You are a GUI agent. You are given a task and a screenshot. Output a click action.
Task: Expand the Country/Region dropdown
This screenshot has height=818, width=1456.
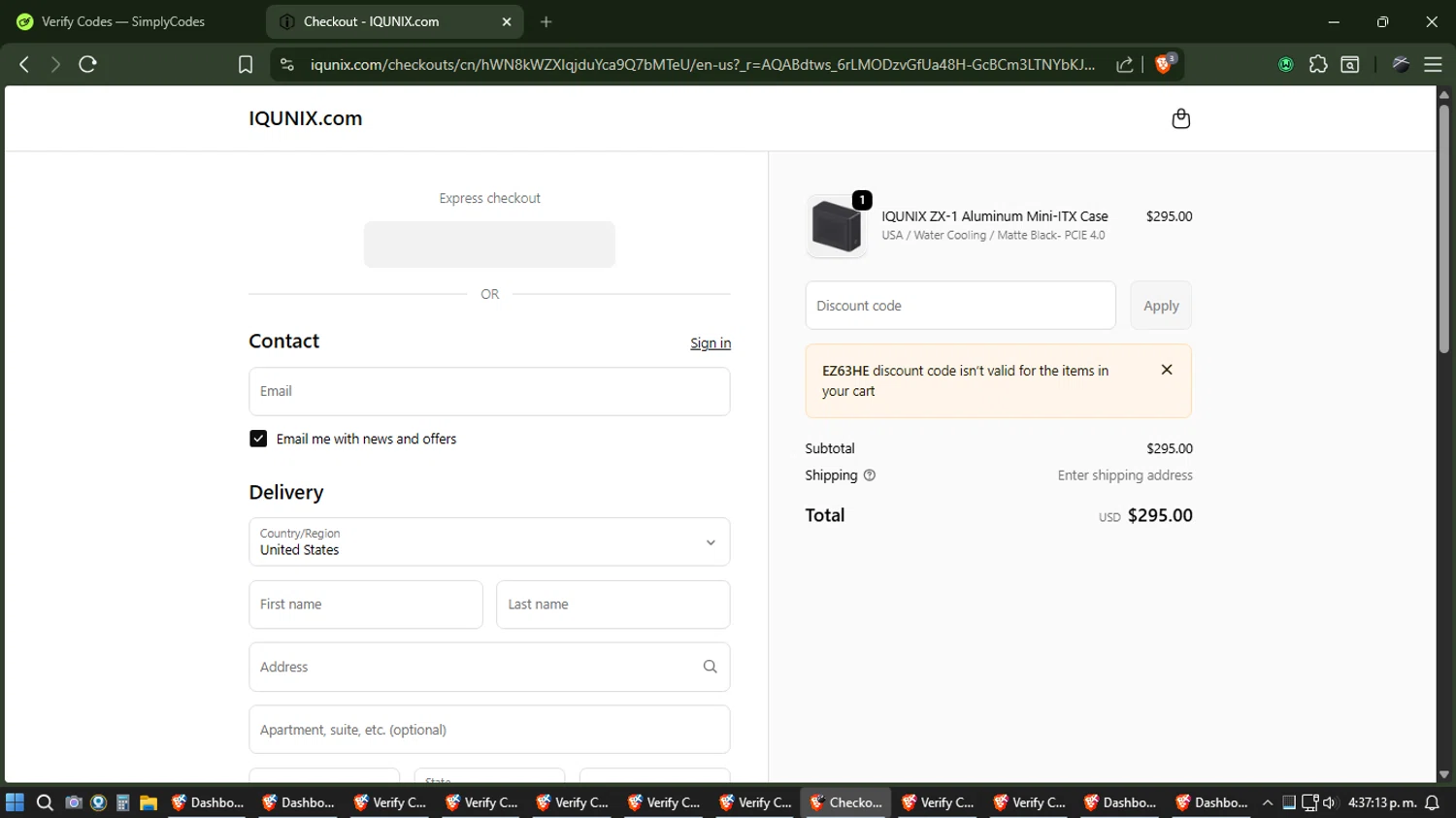pos(489,541)
